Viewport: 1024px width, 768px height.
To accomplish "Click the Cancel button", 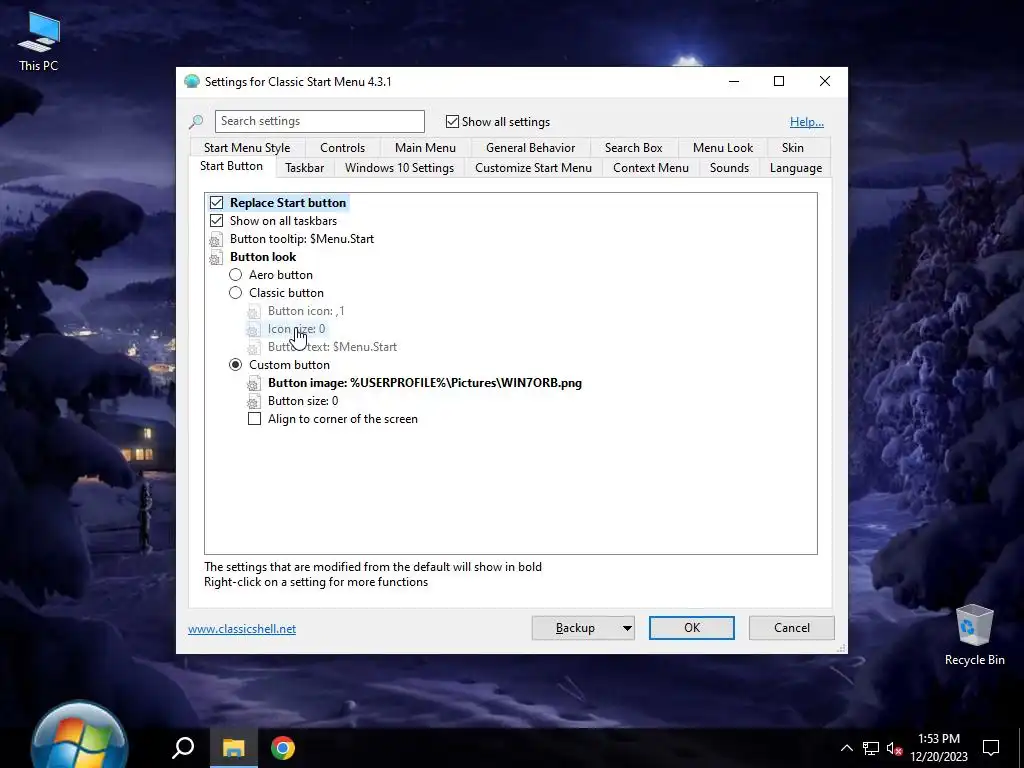I will [792, 628].
